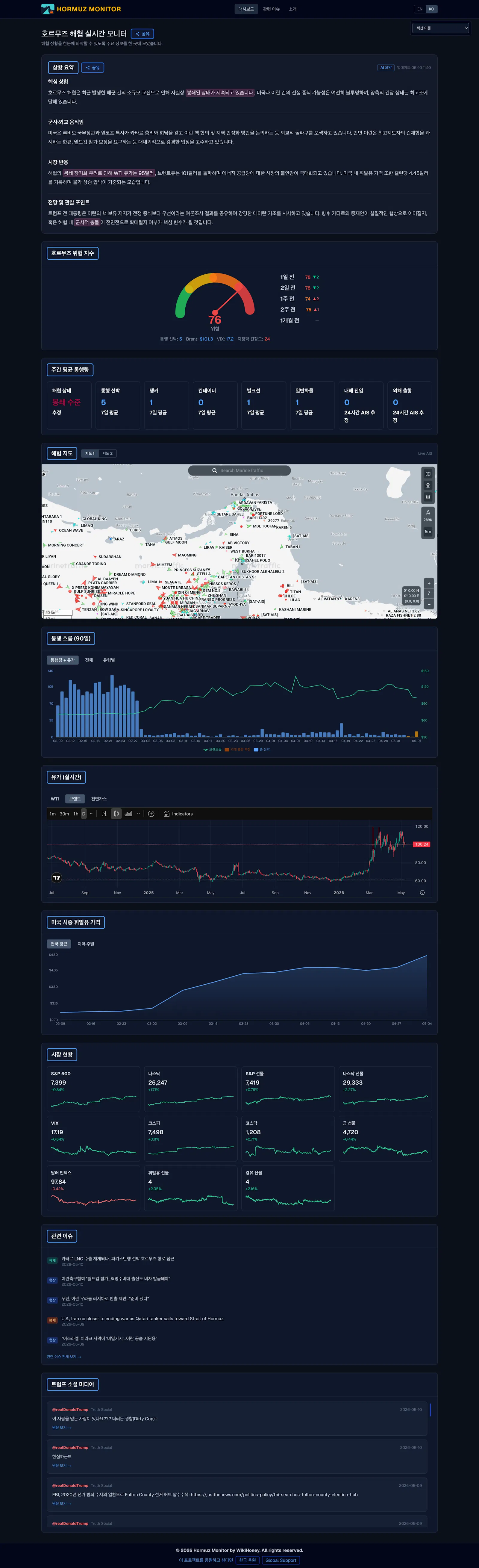The width and height of the screenshot is (479, 1568).
Task: Click compare/add symbol plus icon
Action: pos(151,814)
